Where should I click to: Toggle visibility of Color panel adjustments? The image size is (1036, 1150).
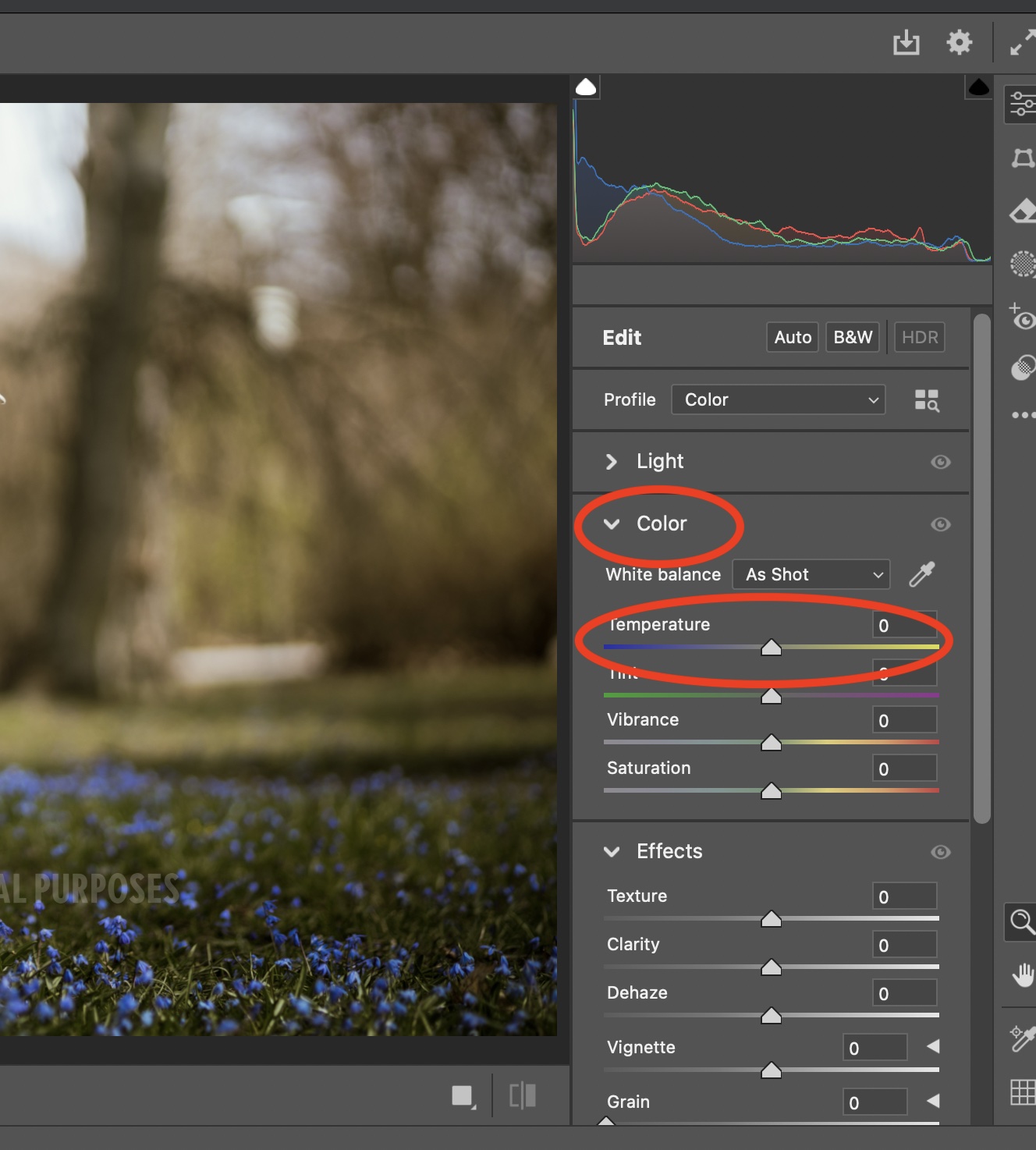point(940,524)
